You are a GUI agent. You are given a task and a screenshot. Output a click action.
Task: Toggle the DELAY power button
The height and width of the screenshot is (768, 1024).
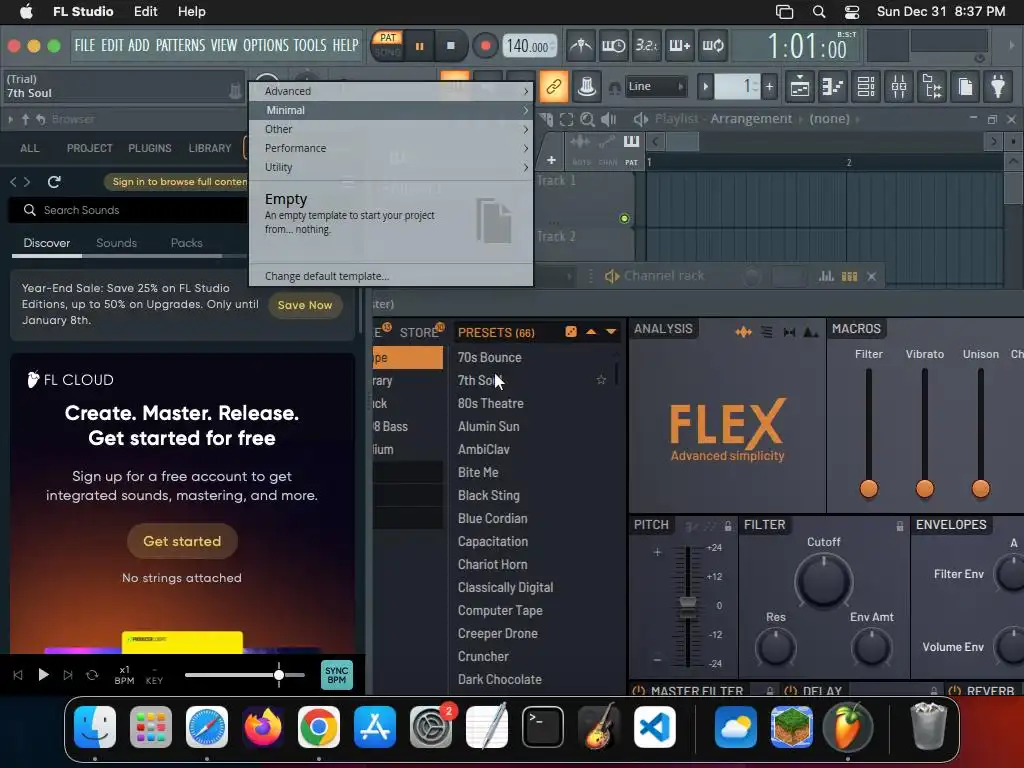[x=790, y=691]
